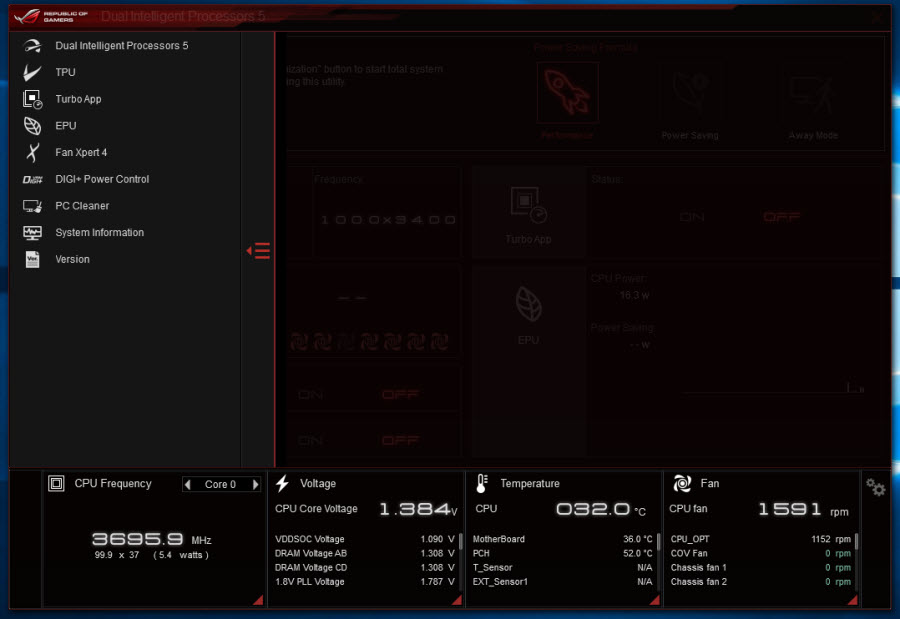This screenshot has height=619, width=900.
Task: Click the PCH temperature row
Action: pyautogui.click(x=562, y=554)
